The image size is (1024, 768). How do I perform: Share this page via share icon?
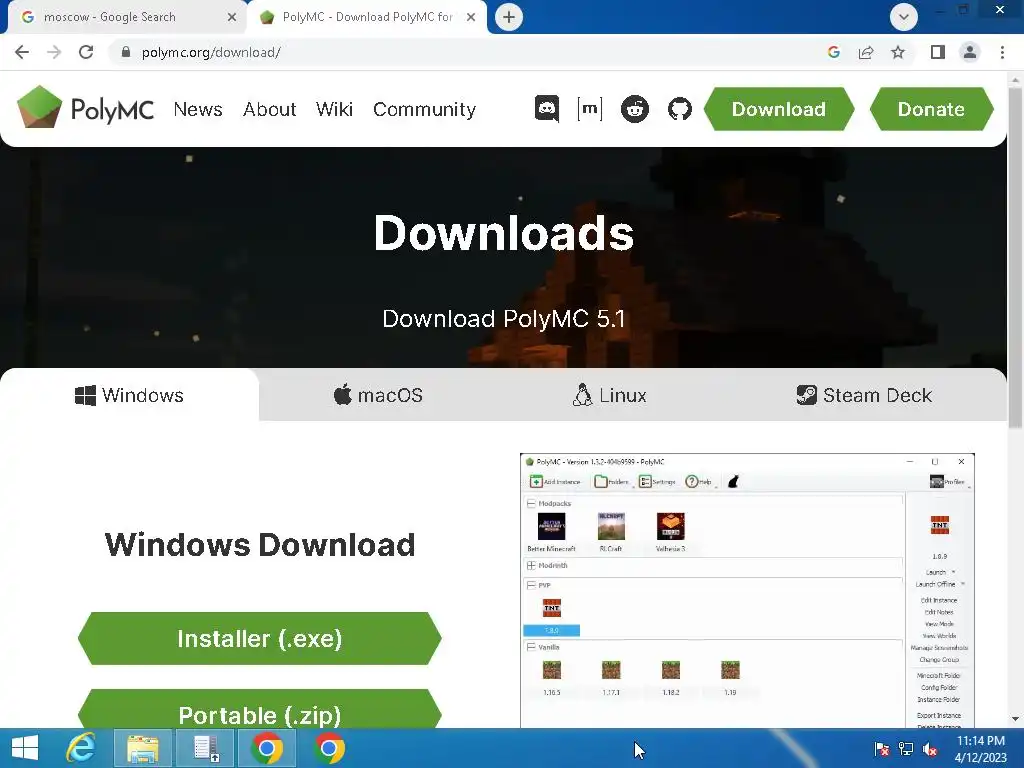click(x=866, y=52)
